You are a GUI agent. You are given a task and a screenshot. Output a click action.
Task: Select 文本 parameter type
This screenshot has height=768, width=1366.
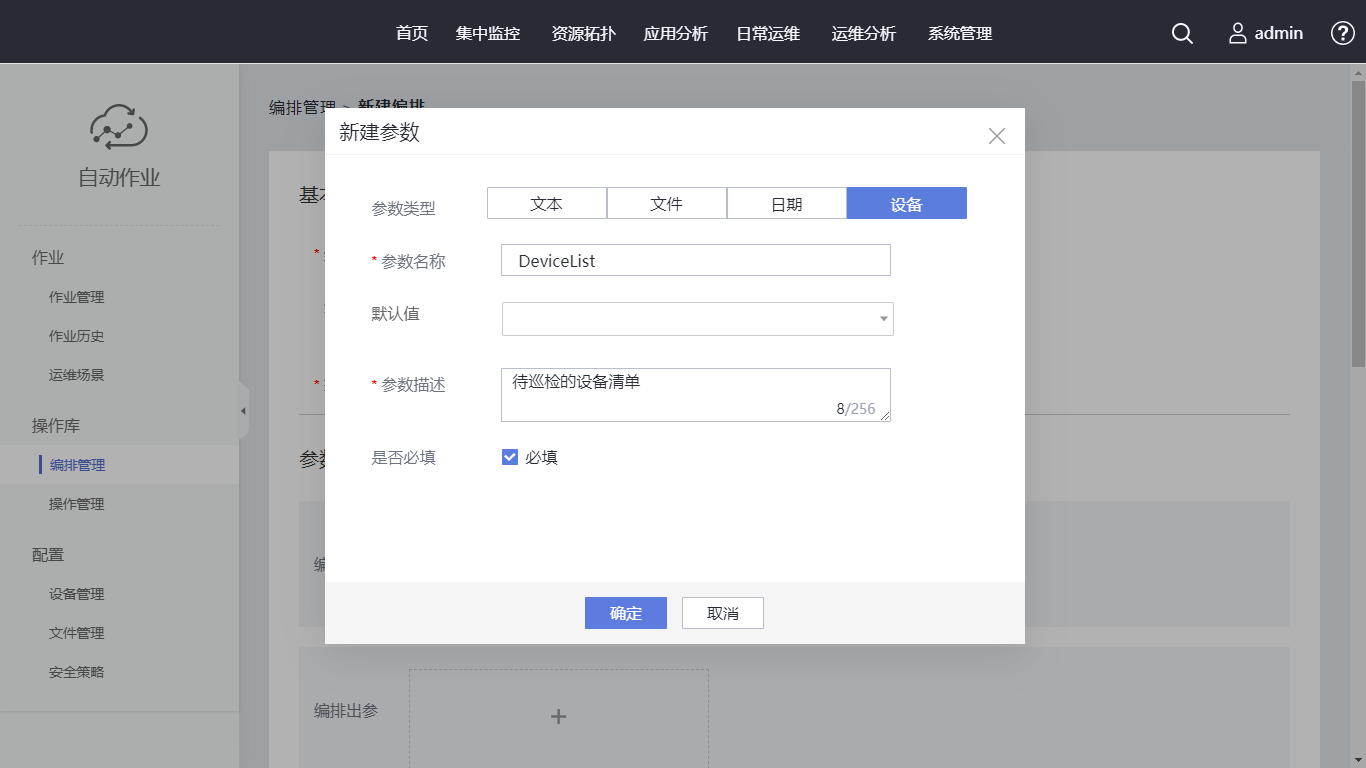(546, 203)
